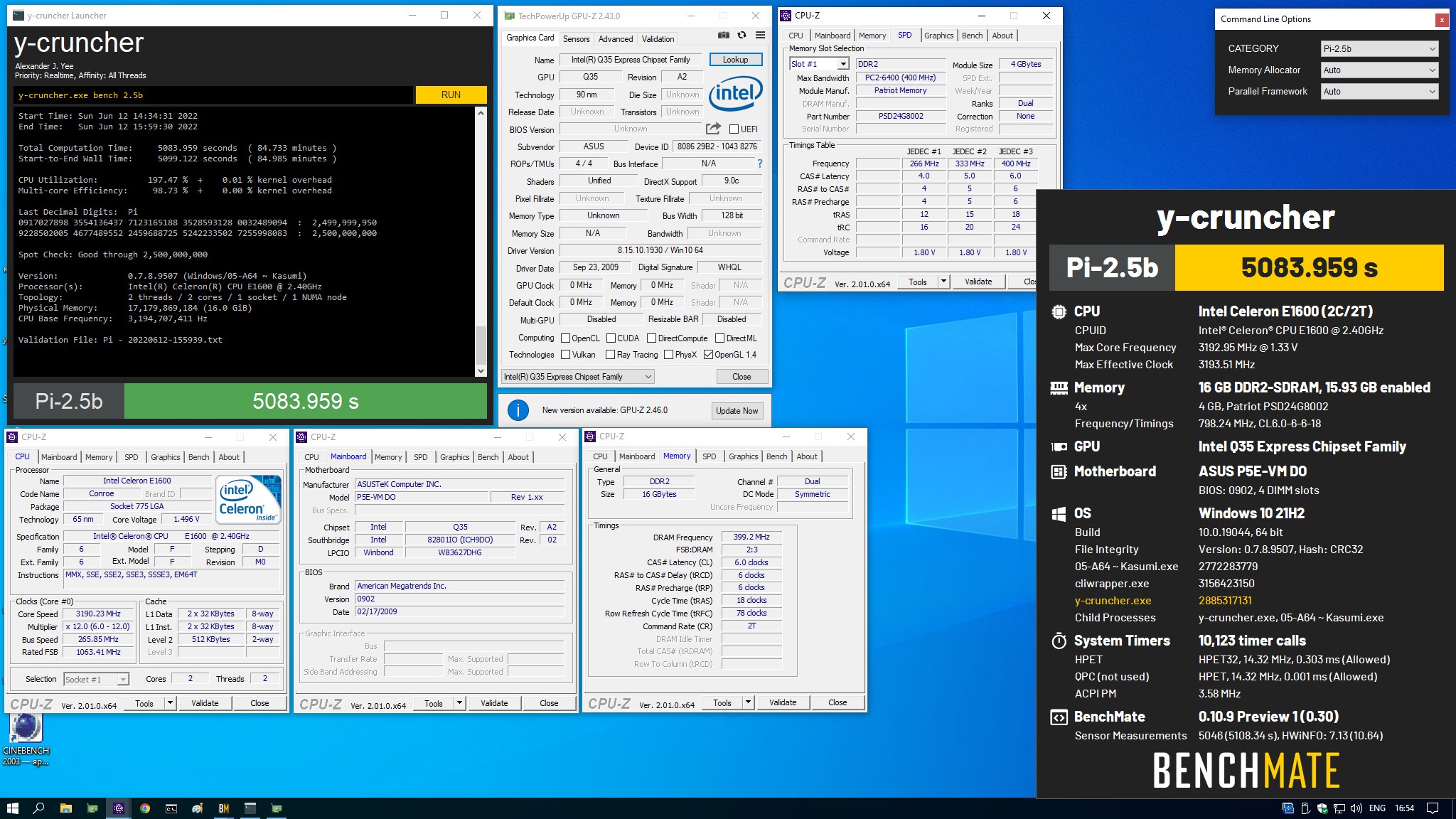Click the safely remove hardware USB icon

pos(1305,808)
